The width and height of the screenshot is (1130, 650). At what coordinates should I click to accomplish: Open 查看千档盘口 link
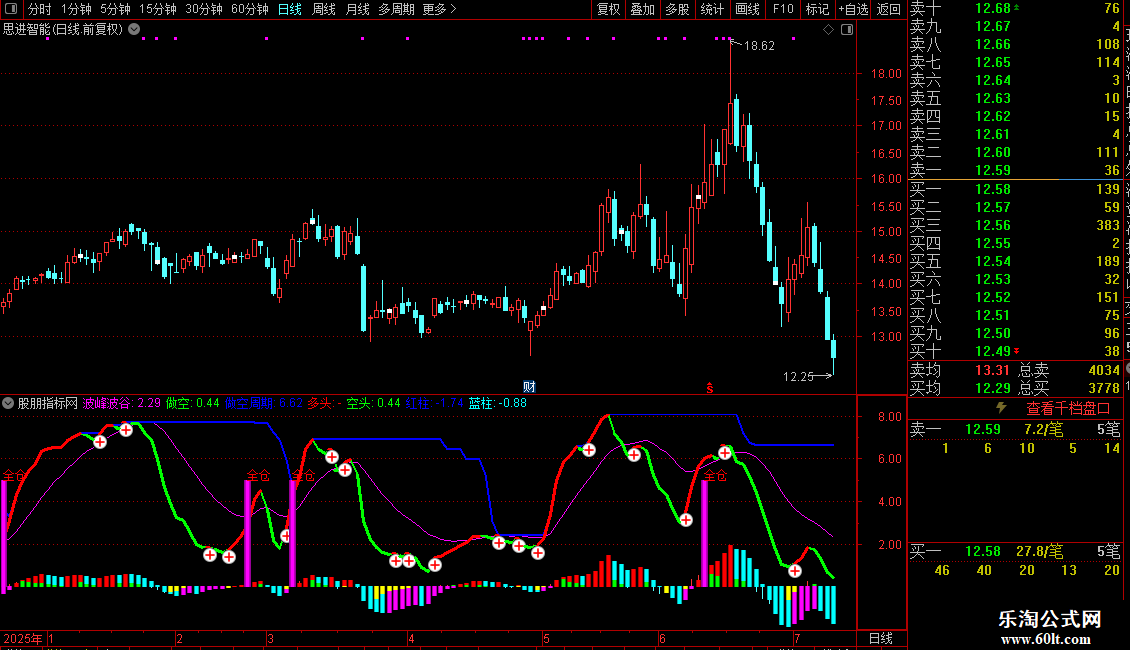pos(1068,409)
